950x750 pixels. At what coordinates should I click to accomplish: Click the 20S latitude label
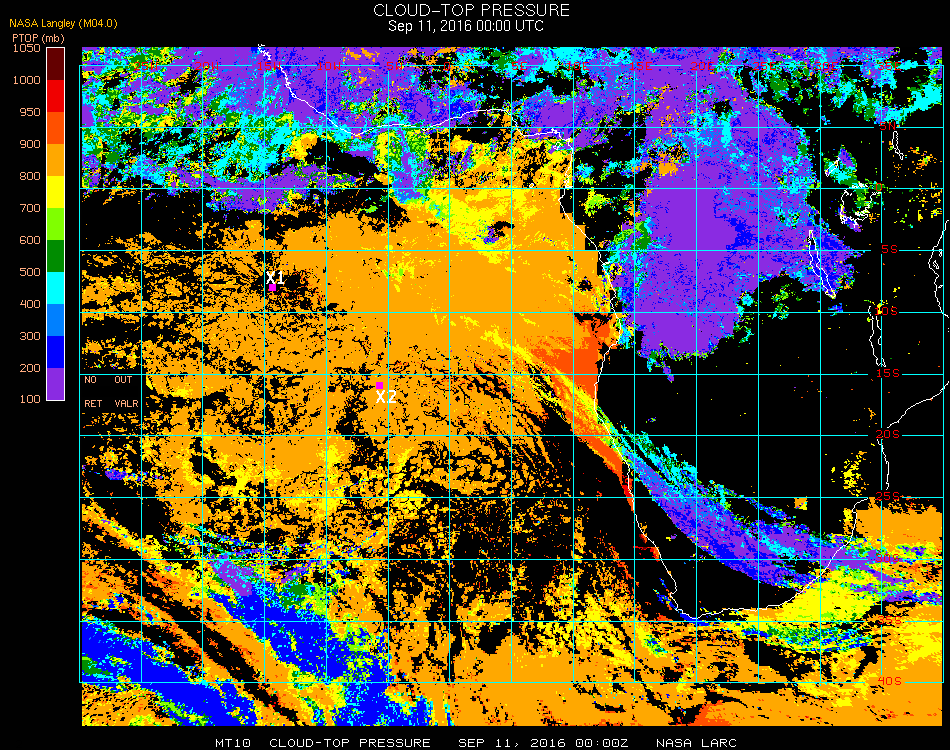point(888,435)
